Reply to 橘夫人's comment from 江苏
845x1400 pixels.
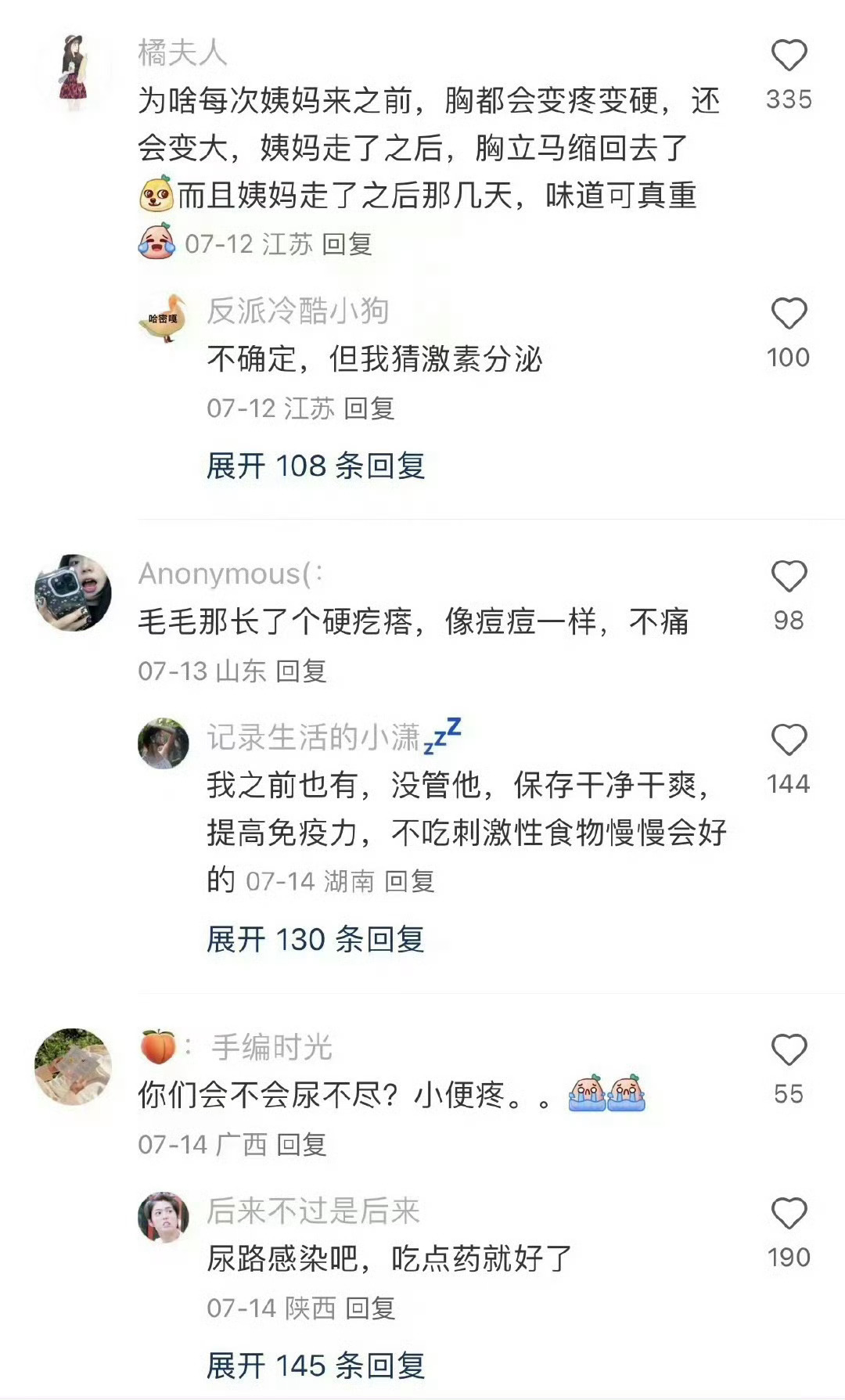(x=347, y=244)
